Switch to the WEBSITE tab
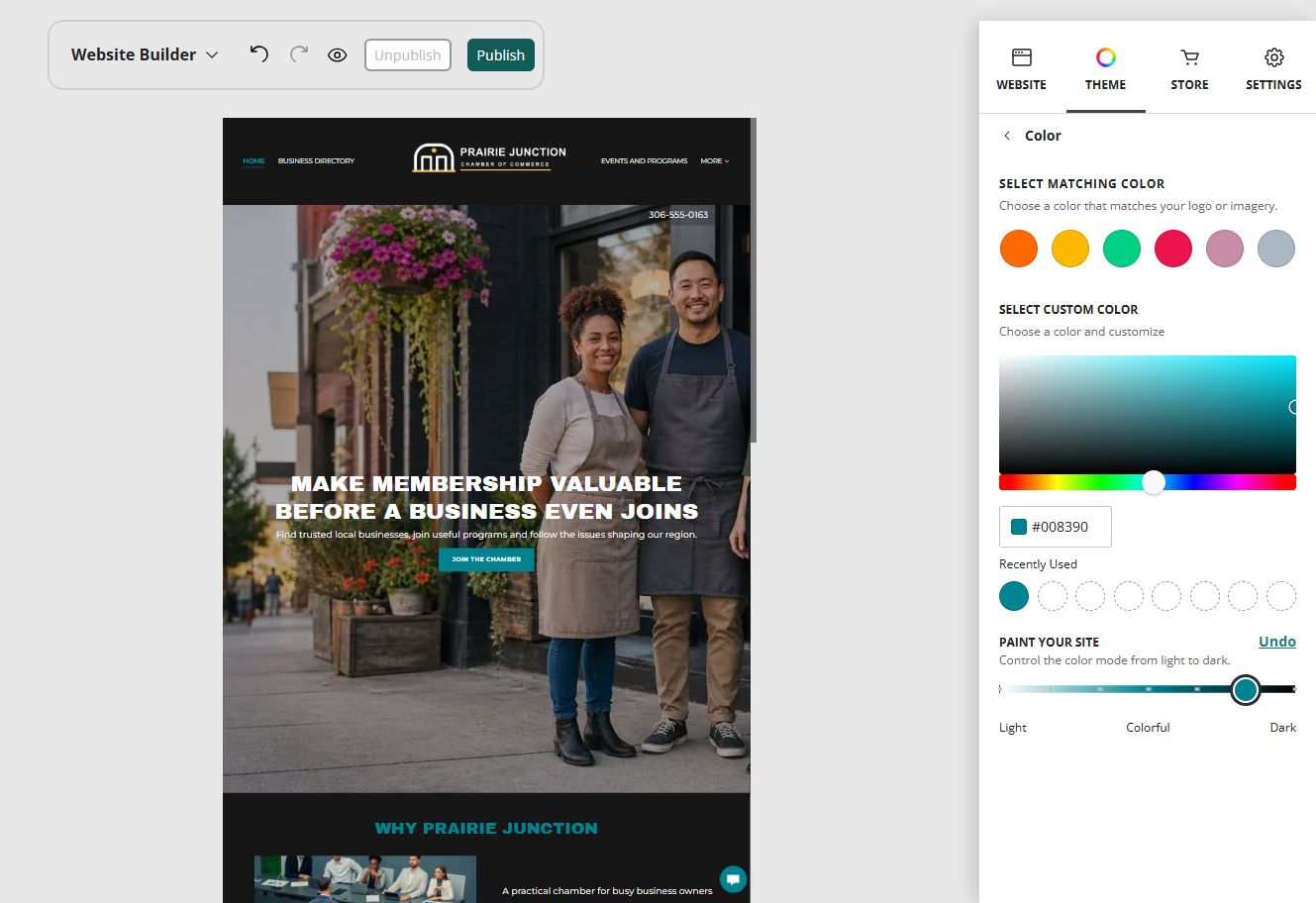This screenshot has width=1316, height=903. 1021,70
